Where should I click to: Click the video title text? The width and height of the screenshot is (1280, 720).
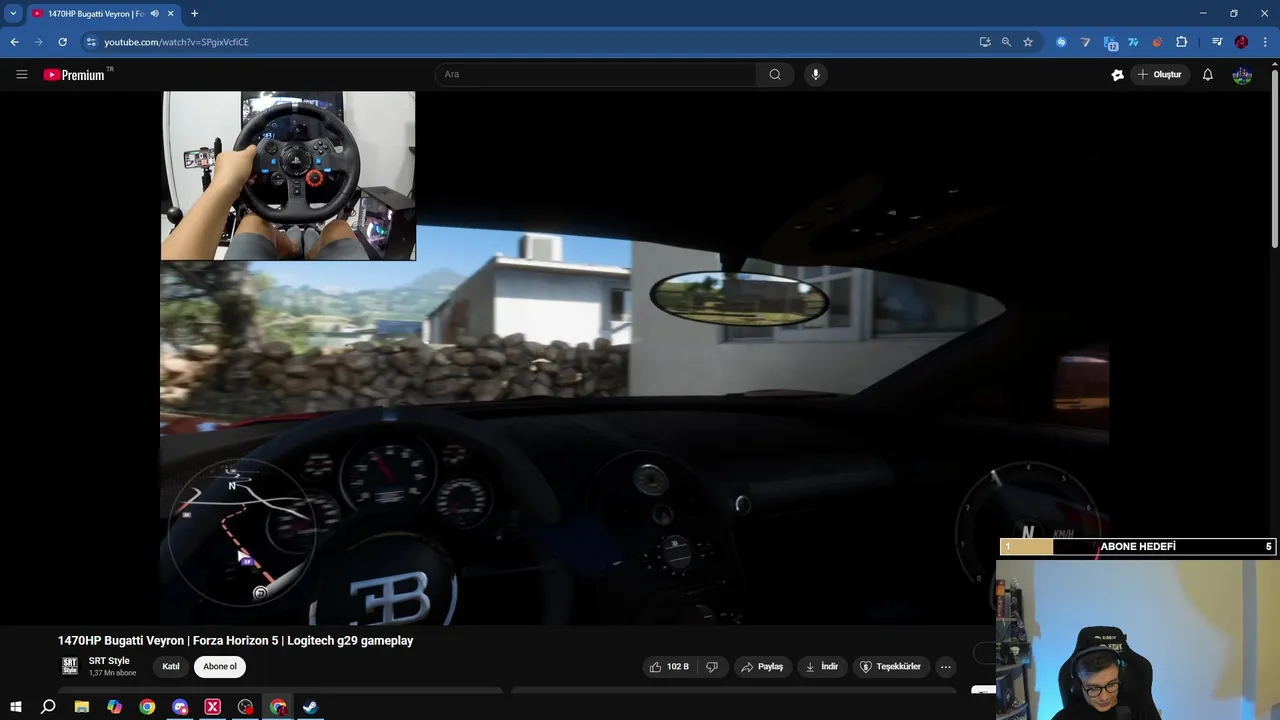point(235,641)
